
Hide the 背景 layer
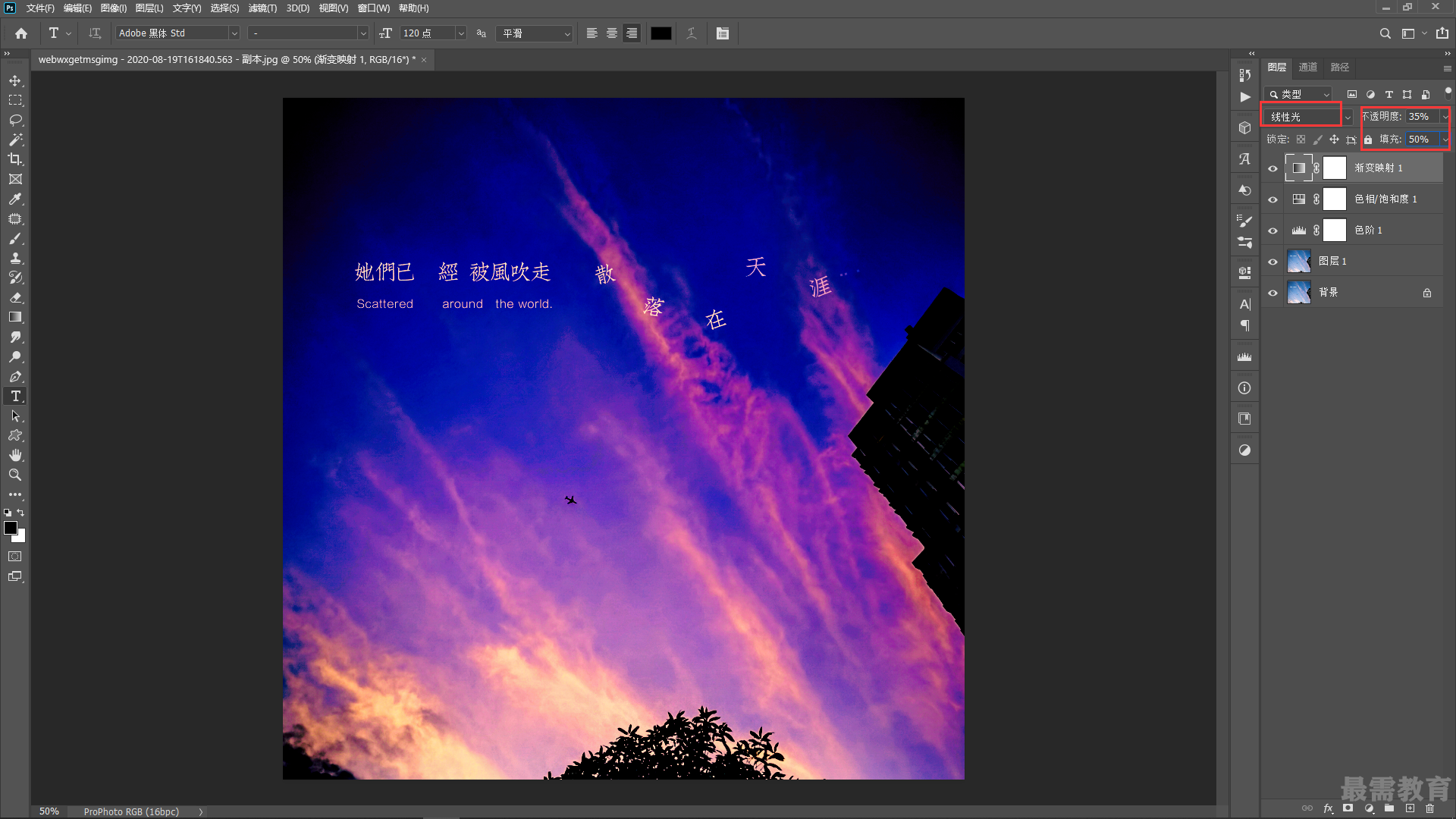point(1273,293)
